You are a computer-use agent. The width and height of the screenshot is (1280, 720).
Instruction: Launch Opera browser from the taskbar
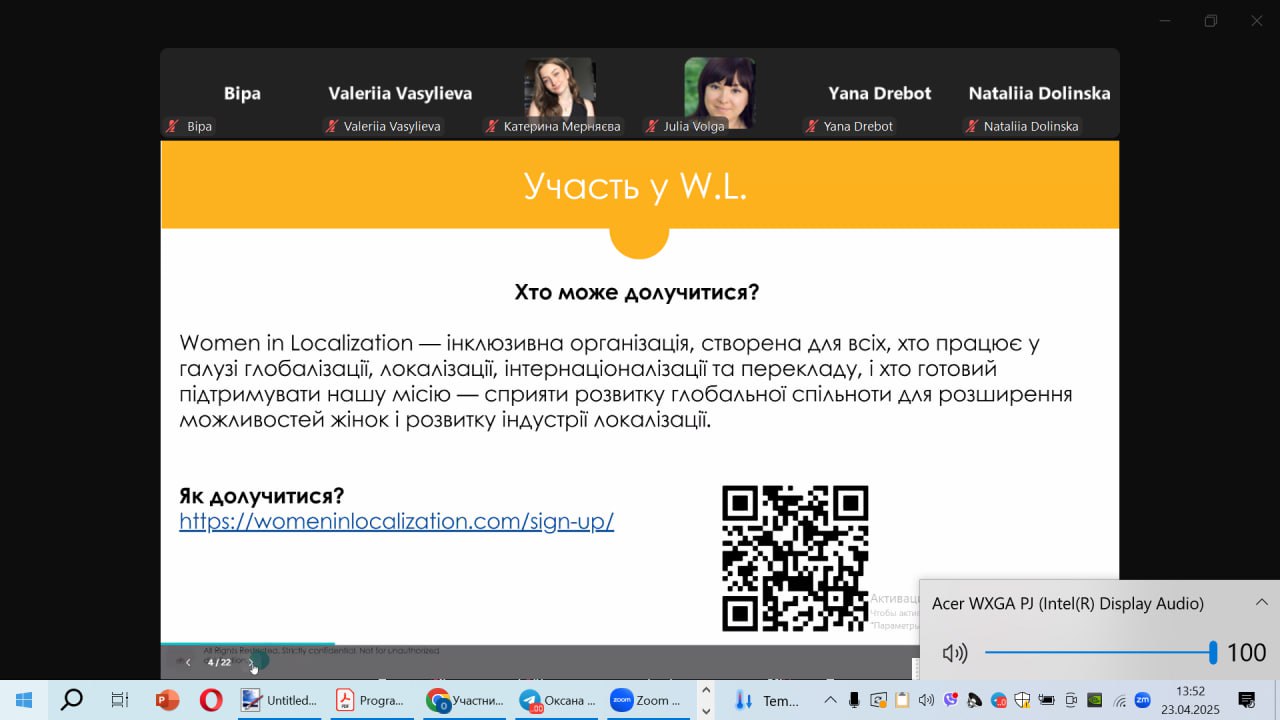click(211, 700)
